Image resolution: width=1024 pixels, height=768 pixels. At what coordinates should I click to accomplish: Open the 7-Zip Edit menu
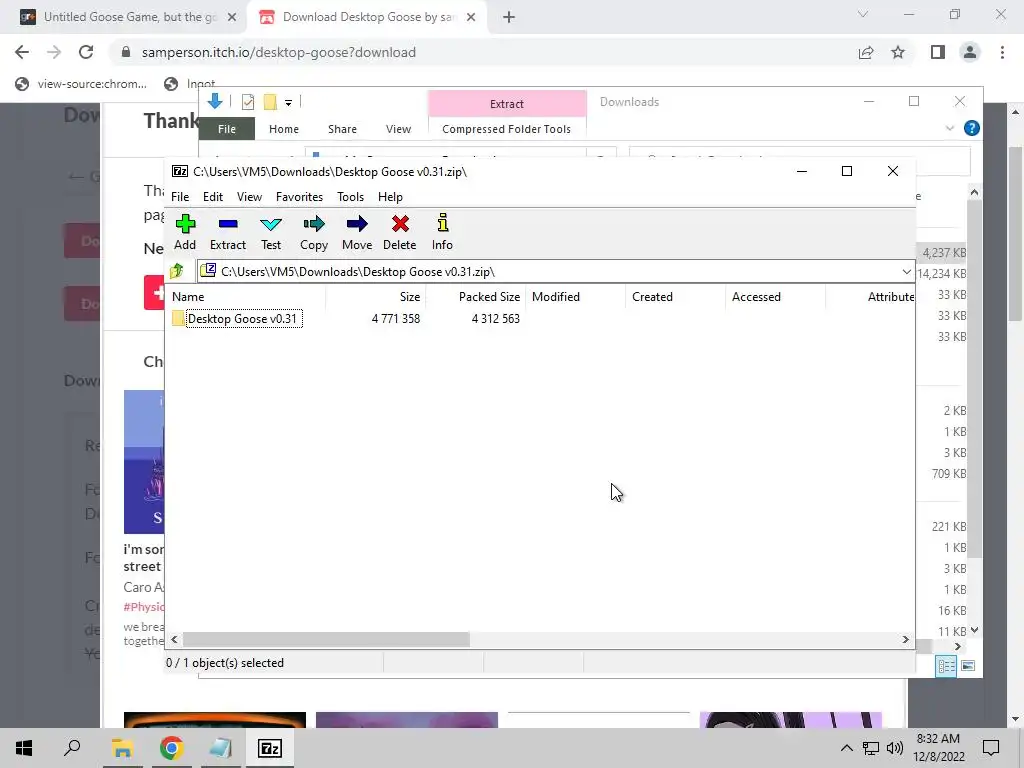pos(213,197)
